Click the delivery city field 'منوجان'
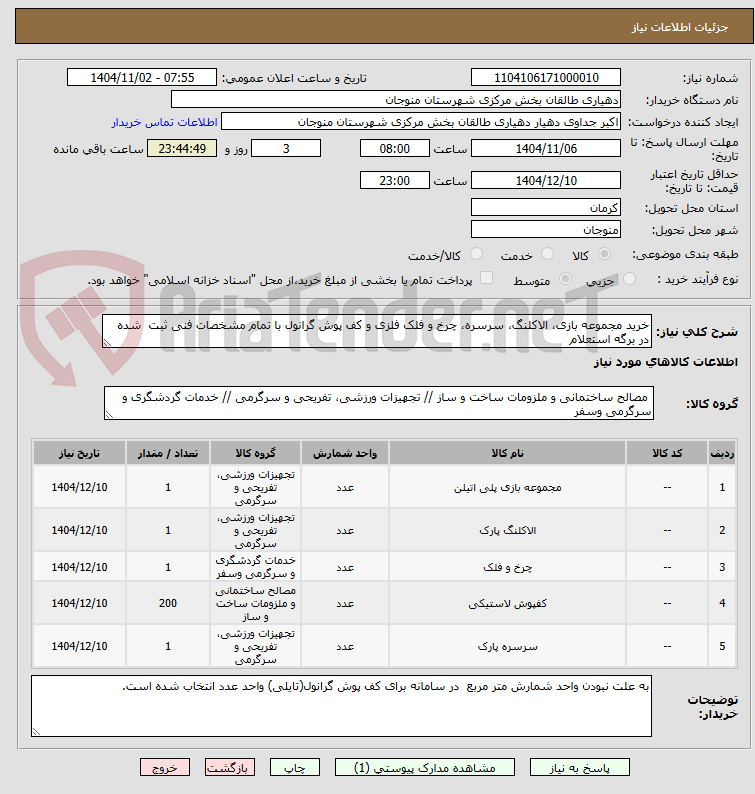755x794 pixels. pos(546,229)
